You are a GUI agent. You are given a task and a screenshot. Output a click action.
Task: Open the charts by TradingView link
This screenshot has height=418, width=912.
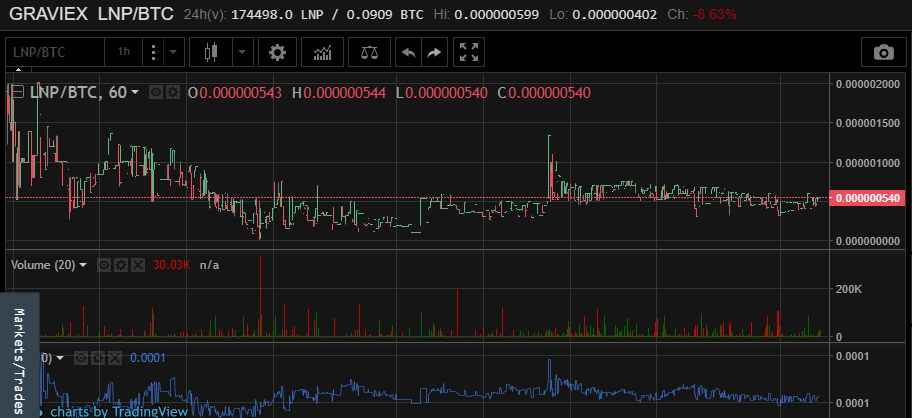click(x=114, y=410)
